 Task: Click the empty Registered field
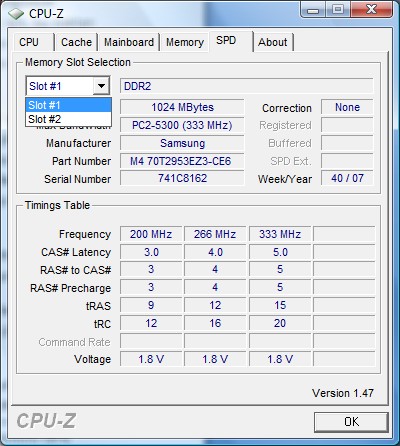point(347,125)
